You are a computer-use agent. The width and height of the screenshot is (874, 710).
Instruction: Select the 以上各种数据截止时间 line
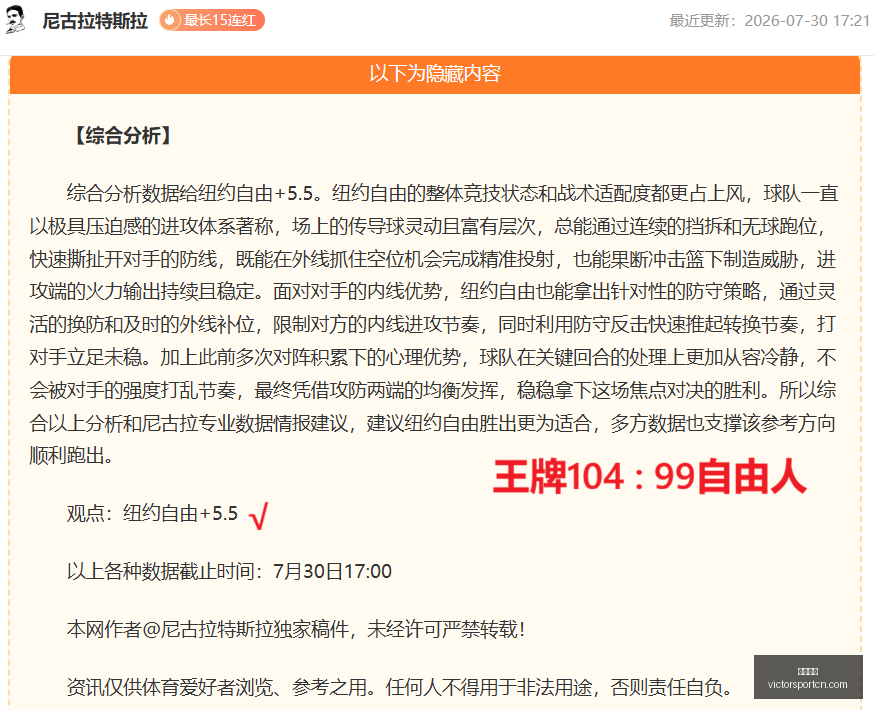point(229,571)
